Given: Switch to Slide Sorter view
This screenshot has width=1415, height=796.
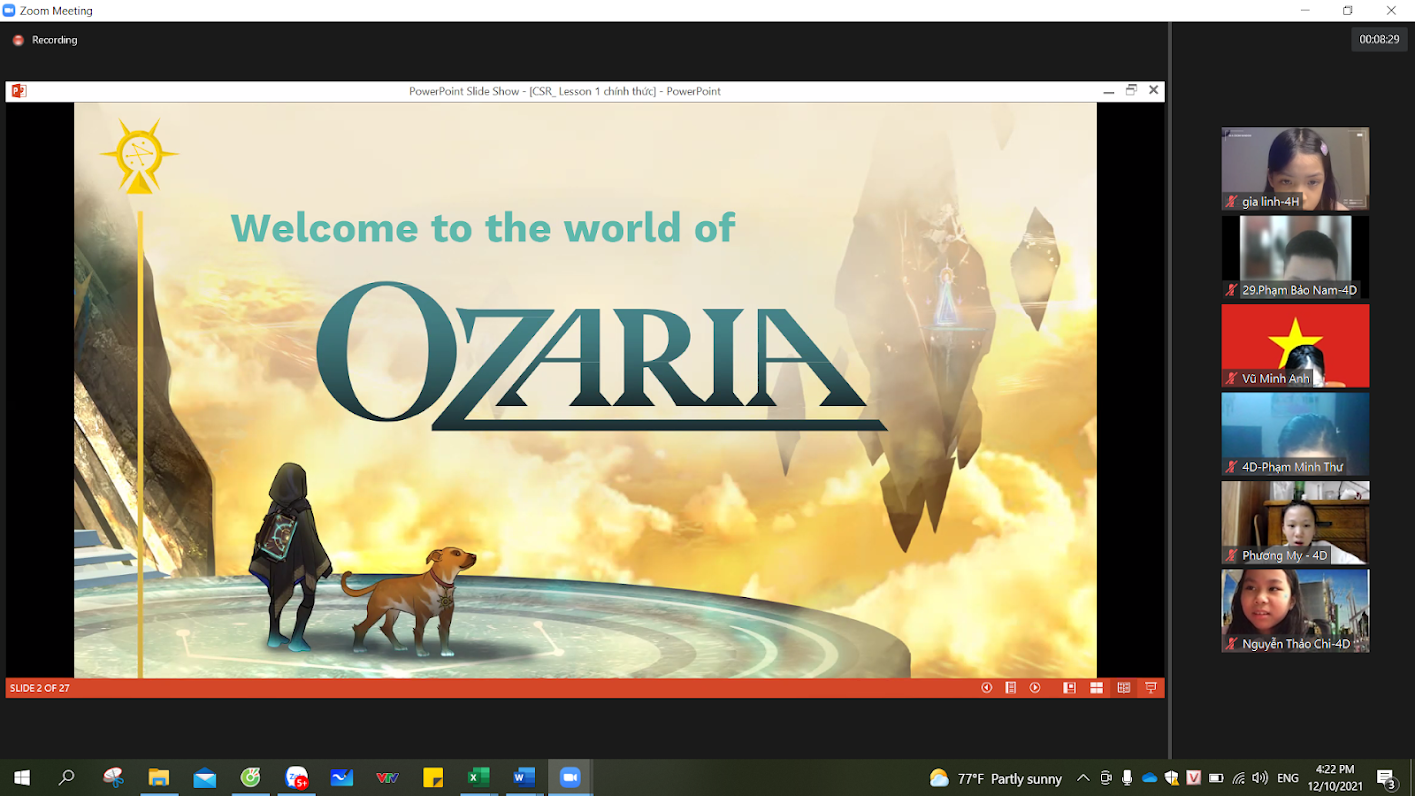Looking at the screenshot, I should 1096,688.
